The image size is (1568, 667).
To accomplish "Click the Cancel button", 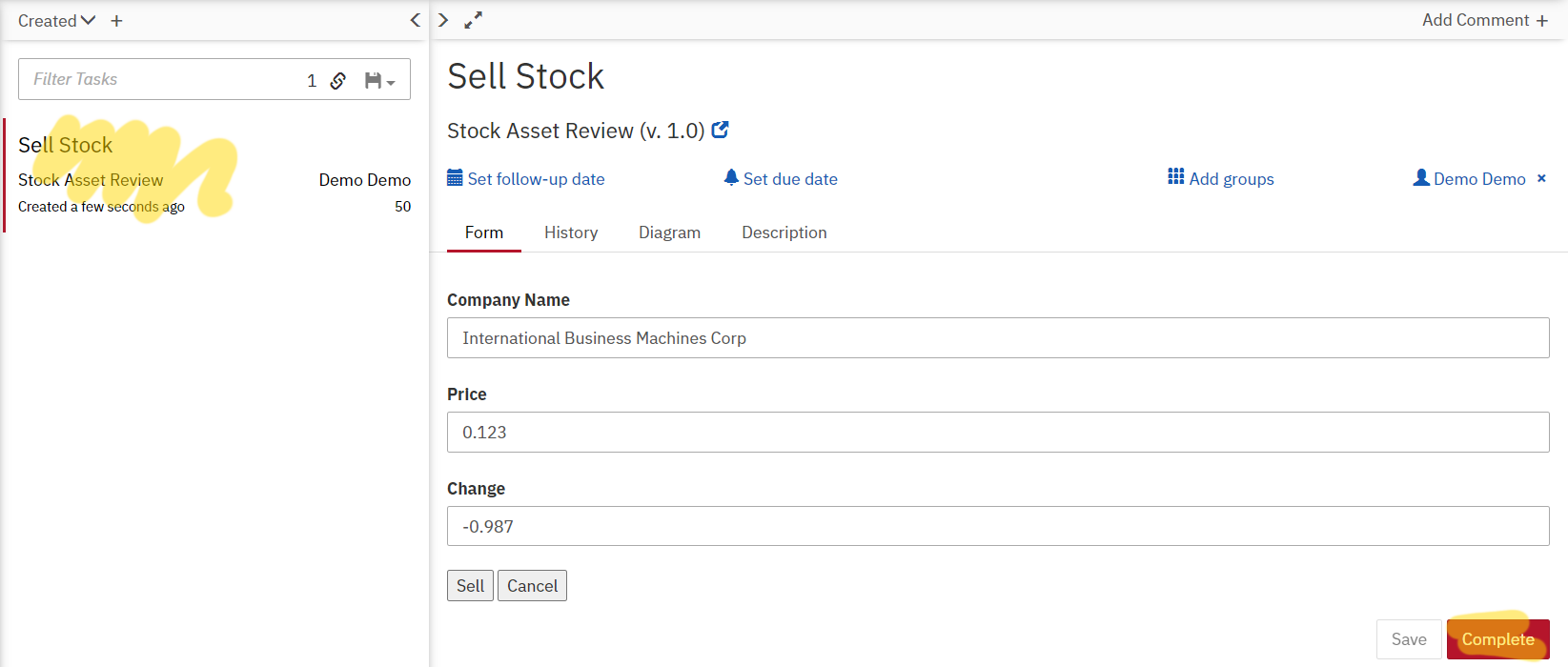I will (532, 586).
